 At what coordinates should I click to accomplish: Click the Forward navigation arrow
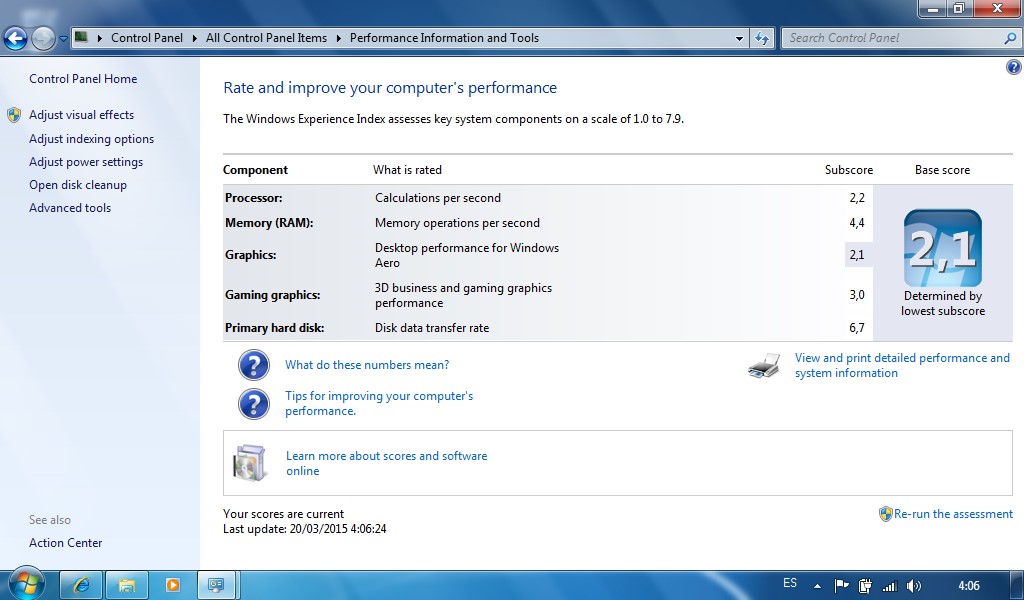43,39
